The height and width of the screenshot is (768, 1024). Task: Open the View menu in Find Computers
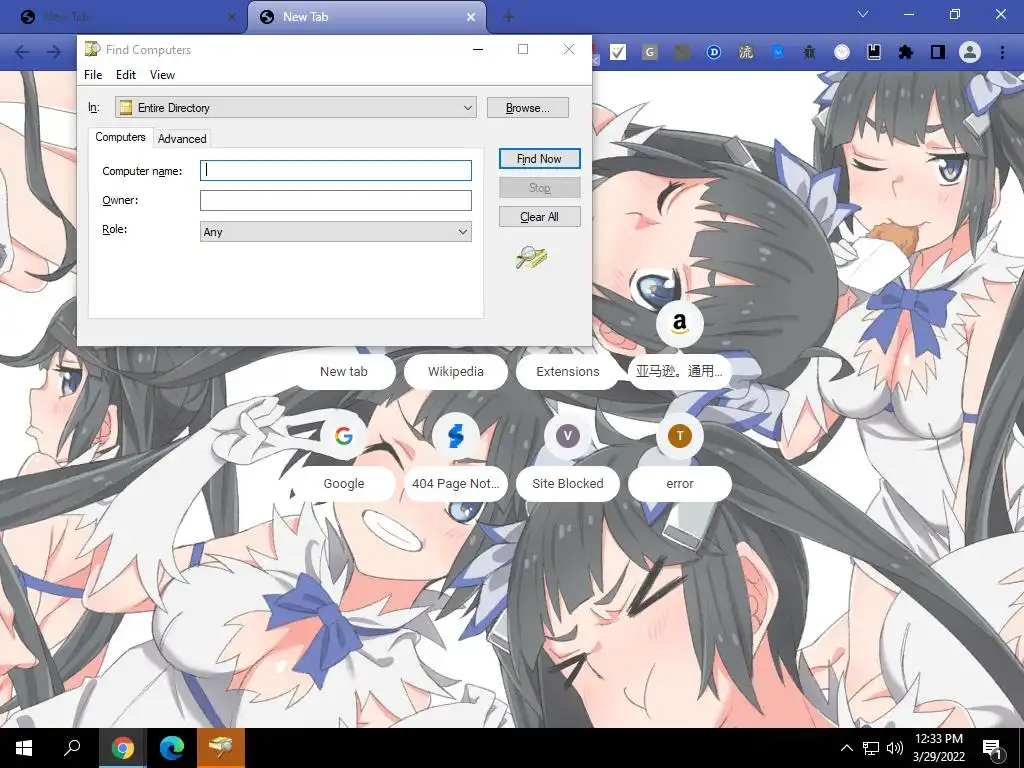click(162, 75)
